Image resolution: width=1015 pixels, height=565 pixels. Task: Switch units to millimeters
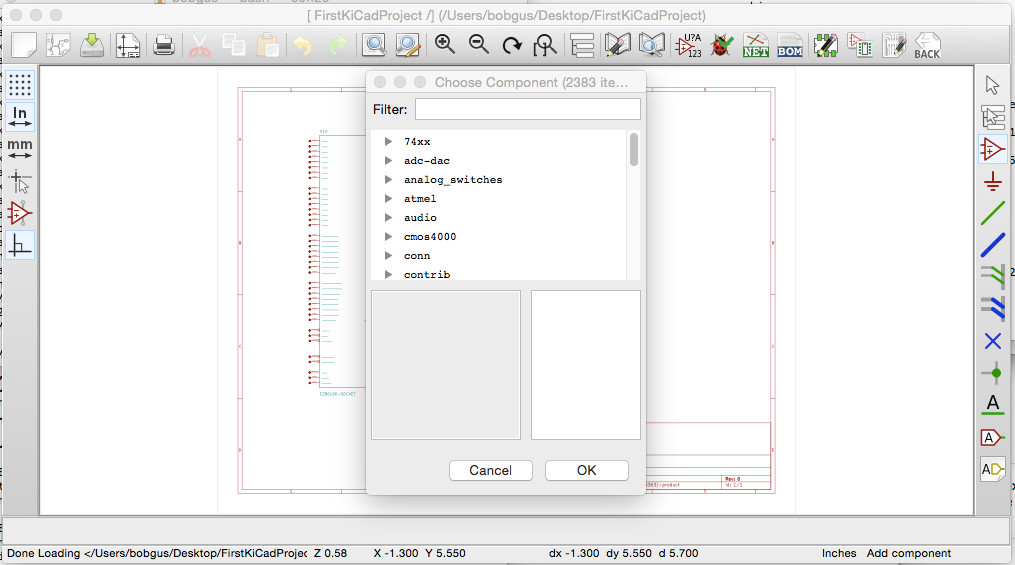point(20,149)
